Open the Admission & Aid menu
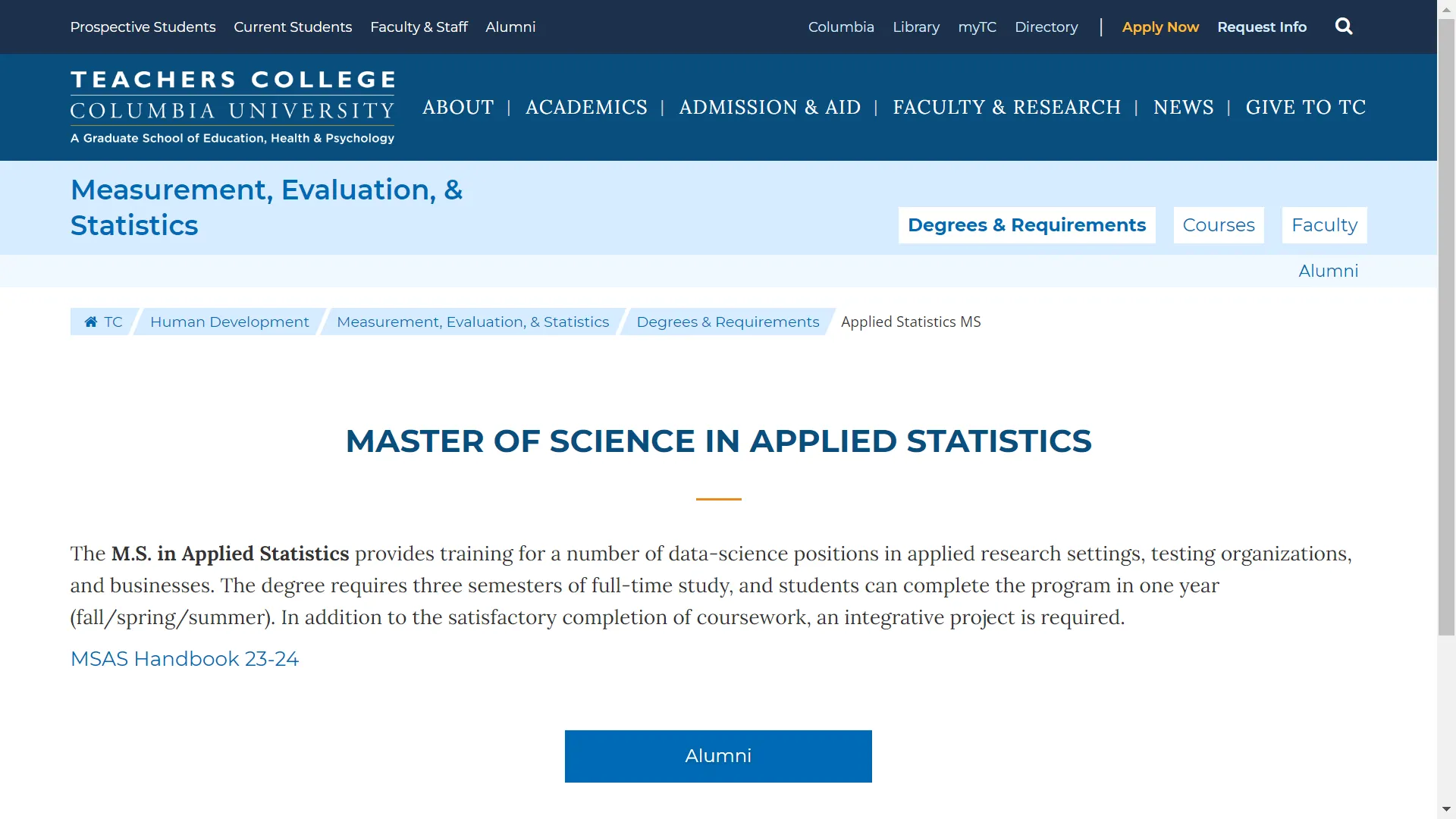The height and width of the screenshot is (819, 1456). [x=770, y=107]
